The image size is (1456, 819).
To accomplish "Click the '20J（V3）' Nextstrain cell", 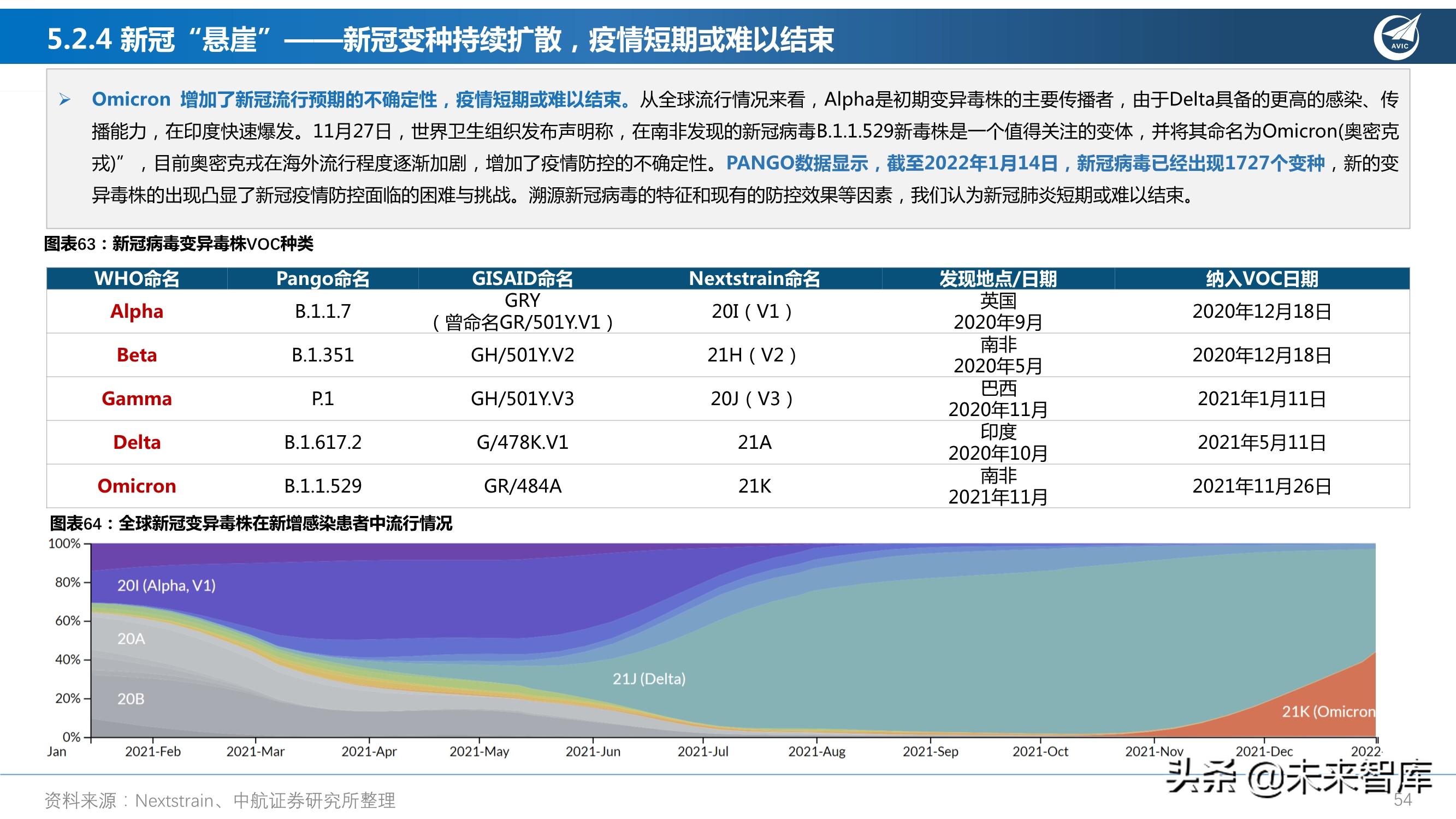I will [x=754, y=398].
